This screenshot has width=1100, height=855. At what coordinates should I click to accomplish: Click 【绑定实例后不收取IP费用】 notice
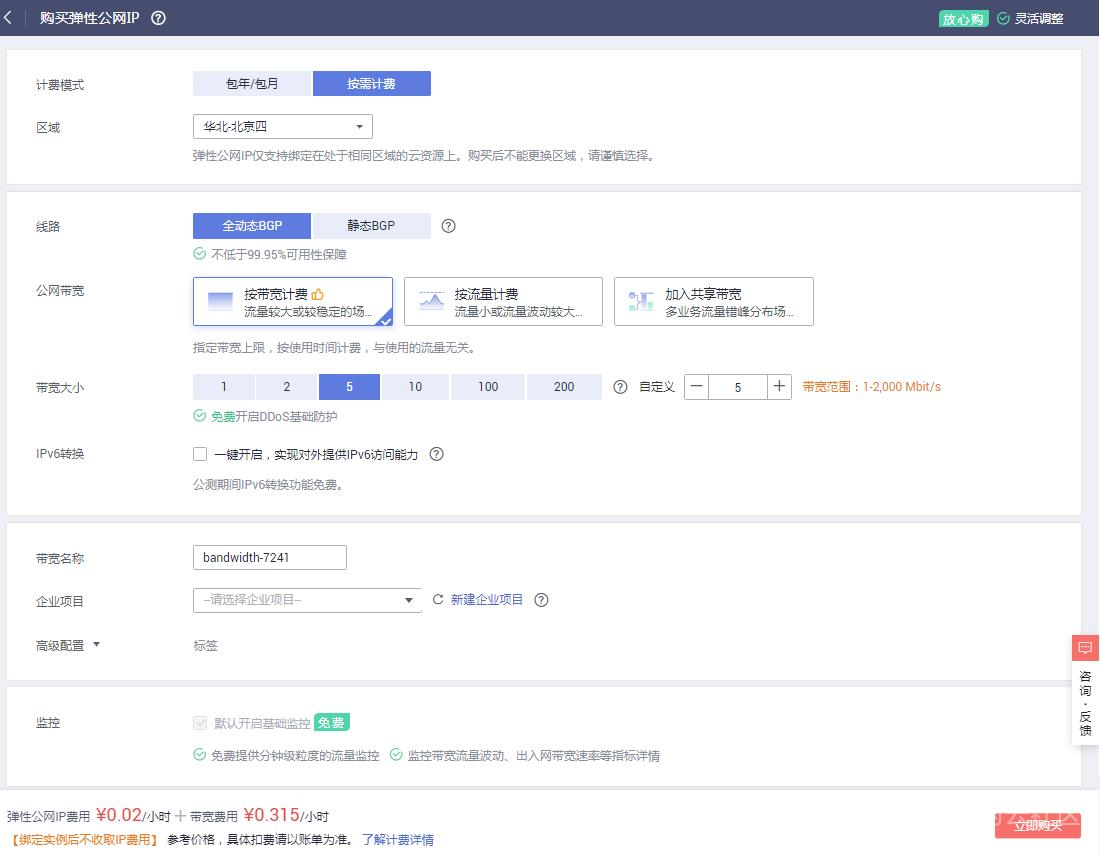[85, 840]
